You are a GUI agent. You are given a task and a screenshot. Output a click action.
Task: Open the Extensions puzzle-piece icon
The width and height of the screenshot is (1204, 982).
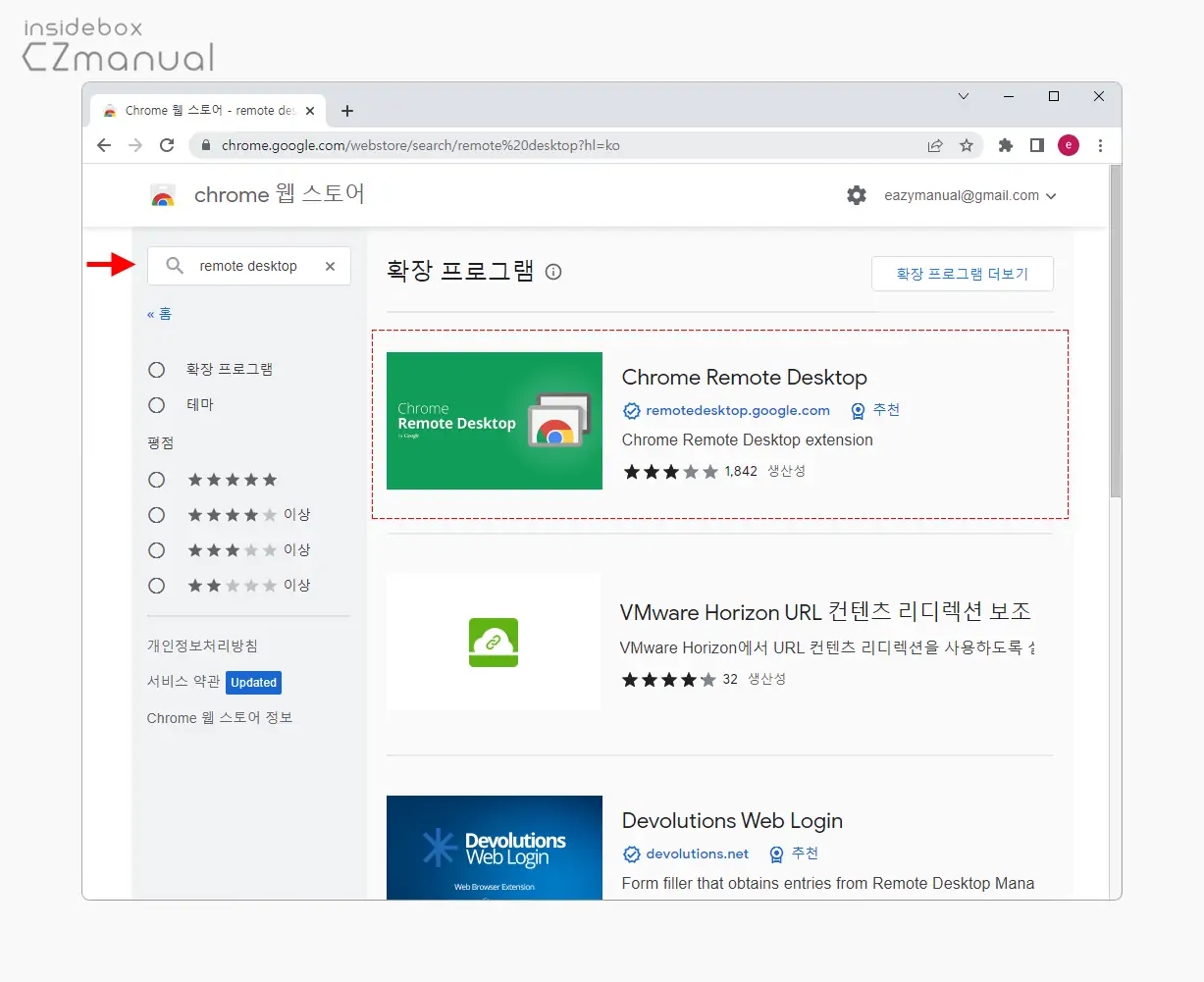point(1006,145)
